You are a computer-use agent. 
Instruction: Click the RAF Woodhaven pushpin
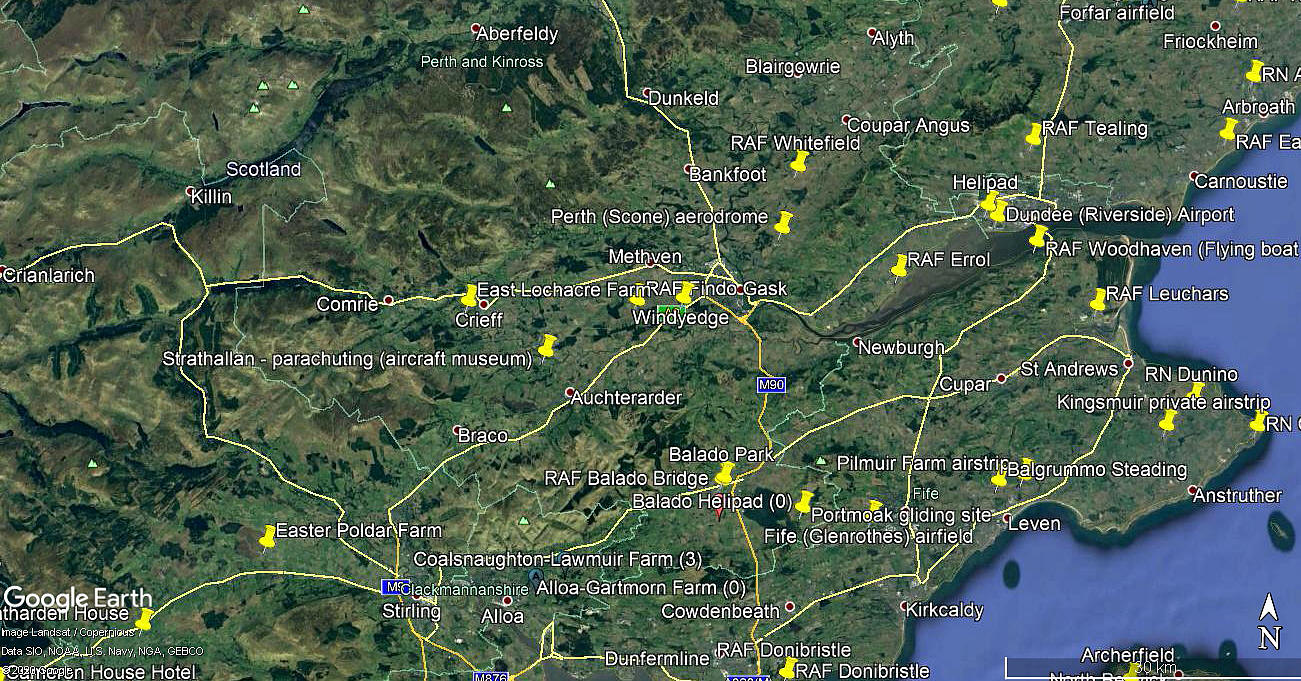[x=1038, y=236]
